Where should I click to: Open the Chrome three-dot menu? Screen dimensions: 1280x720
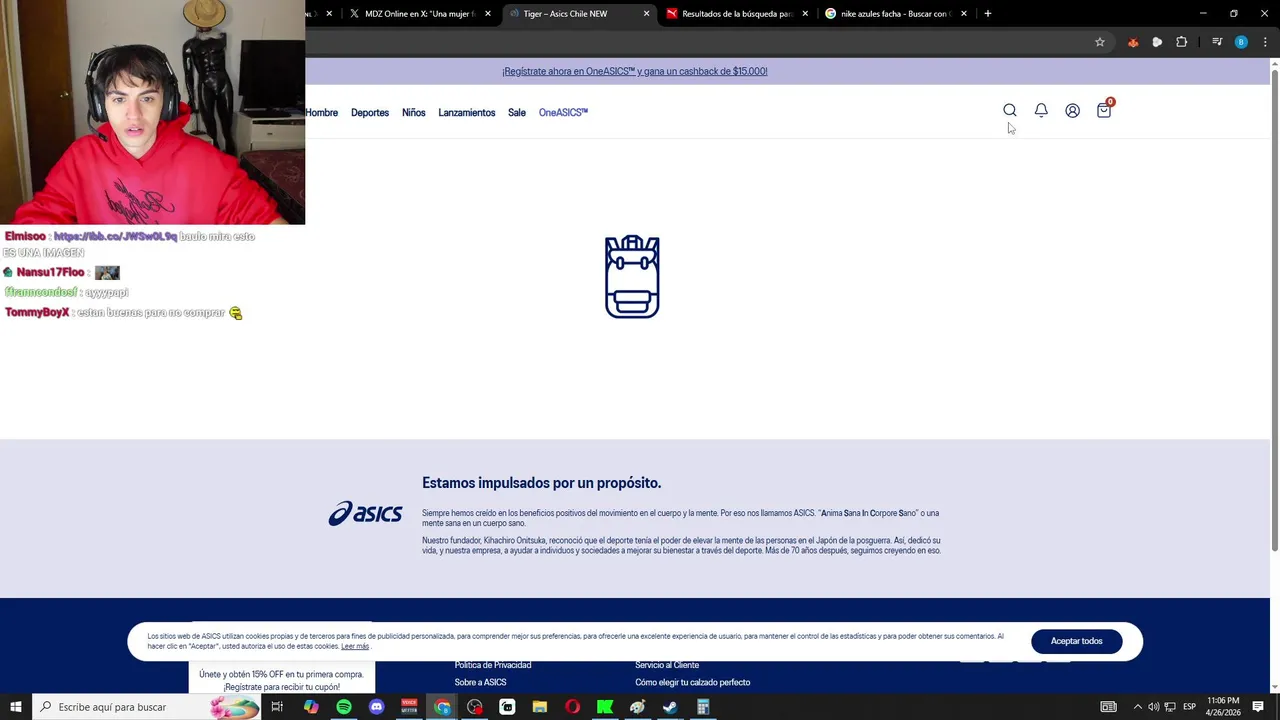pyautogui.click(x=1265, y=42)
